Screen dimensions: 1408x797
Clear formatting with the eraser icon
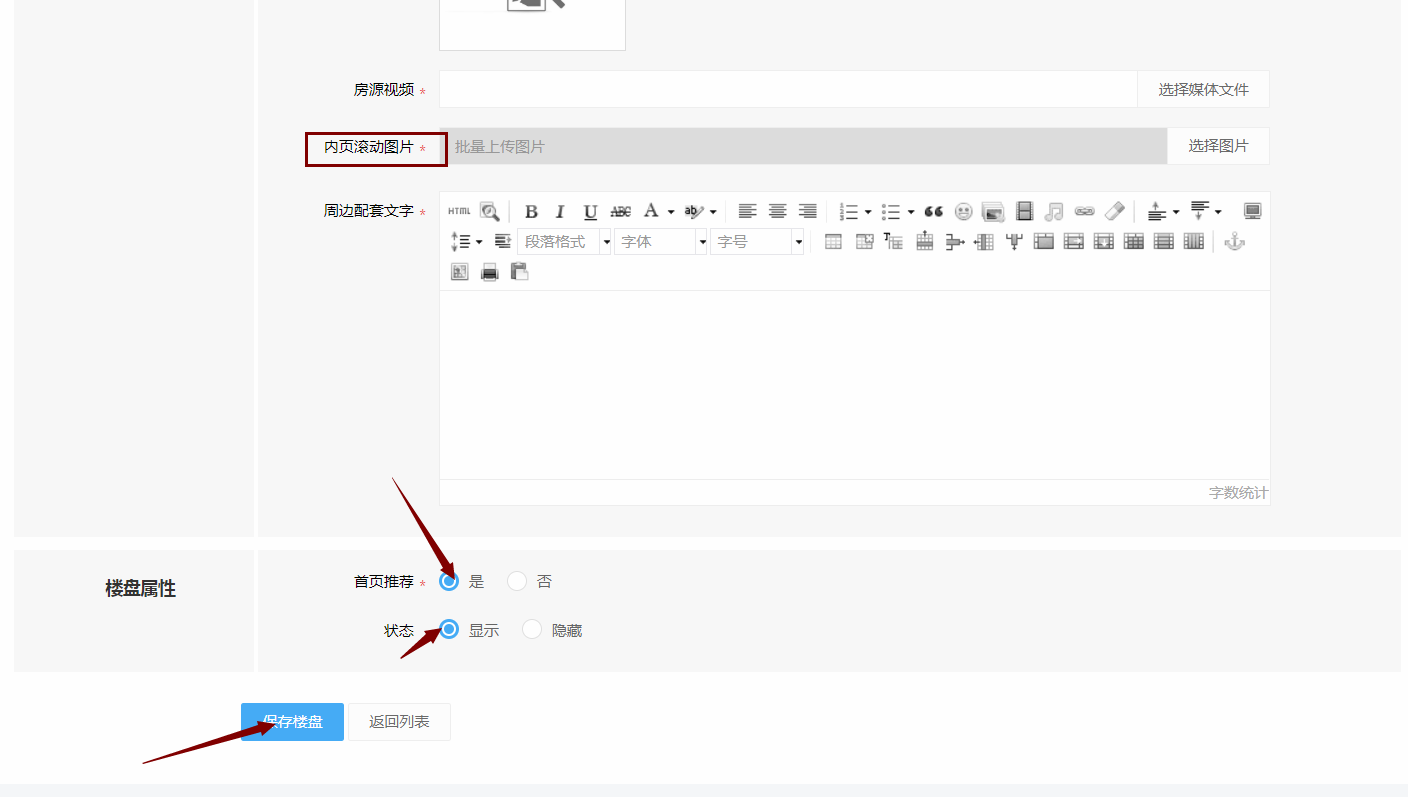pyautogui.click(x=1114, y=211)
